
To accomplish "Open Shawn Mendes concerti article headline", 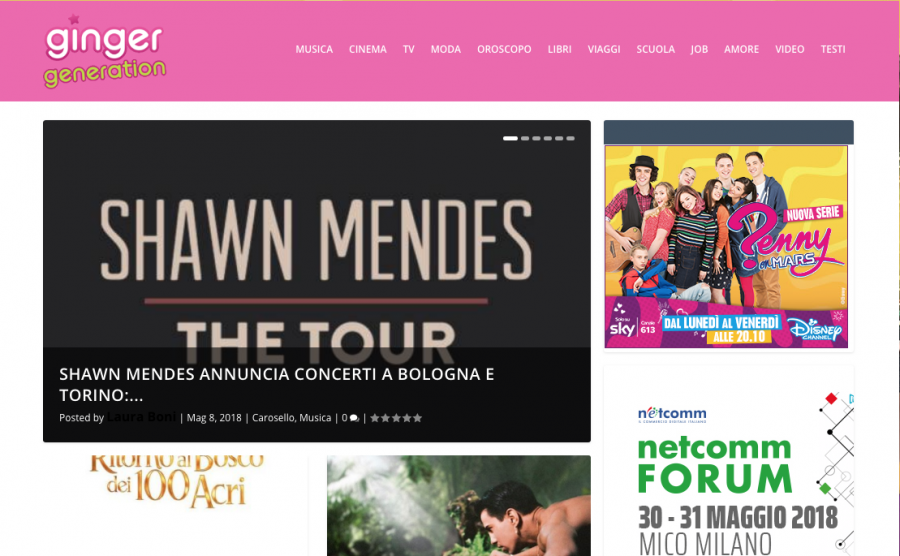I will point(277,384).
